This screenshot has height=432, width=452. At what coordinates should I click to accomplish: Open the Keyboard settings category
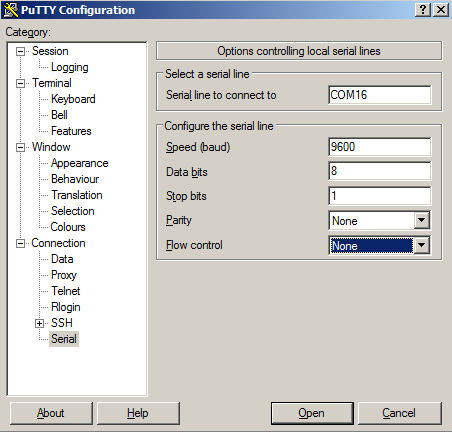73,99
